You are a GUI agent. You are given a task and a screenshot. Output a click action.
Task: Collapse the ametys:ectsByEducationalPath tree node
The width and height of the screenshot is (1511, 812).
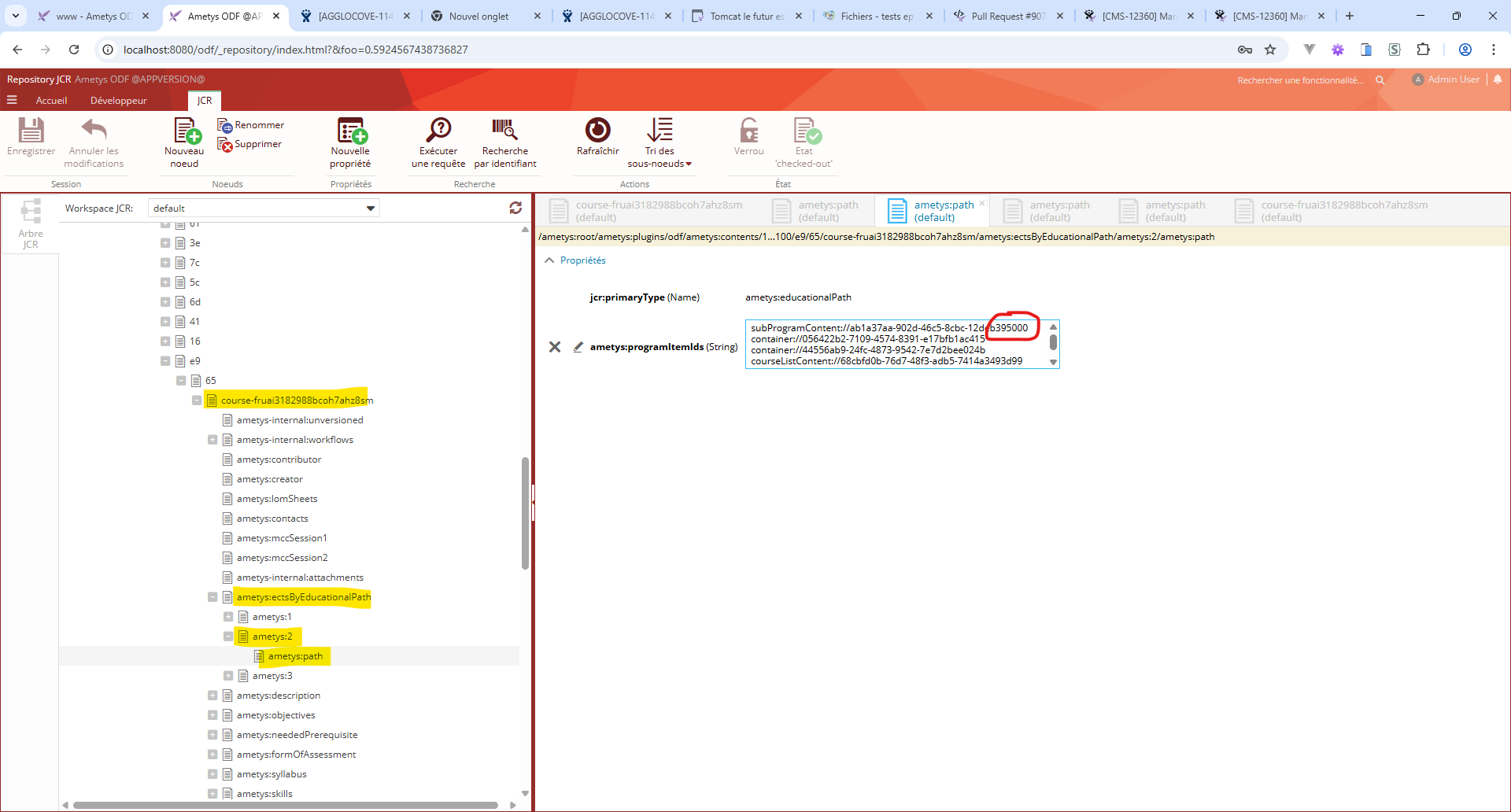[x=212, y=597]
